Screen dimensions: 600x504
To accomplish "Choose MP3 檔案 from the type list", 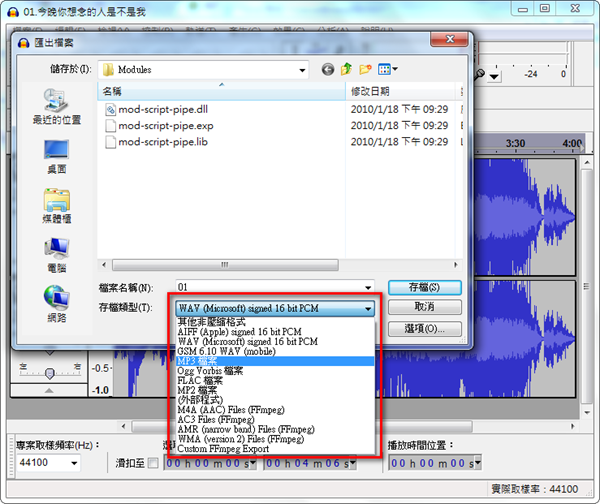I will [x=275, y=361].
